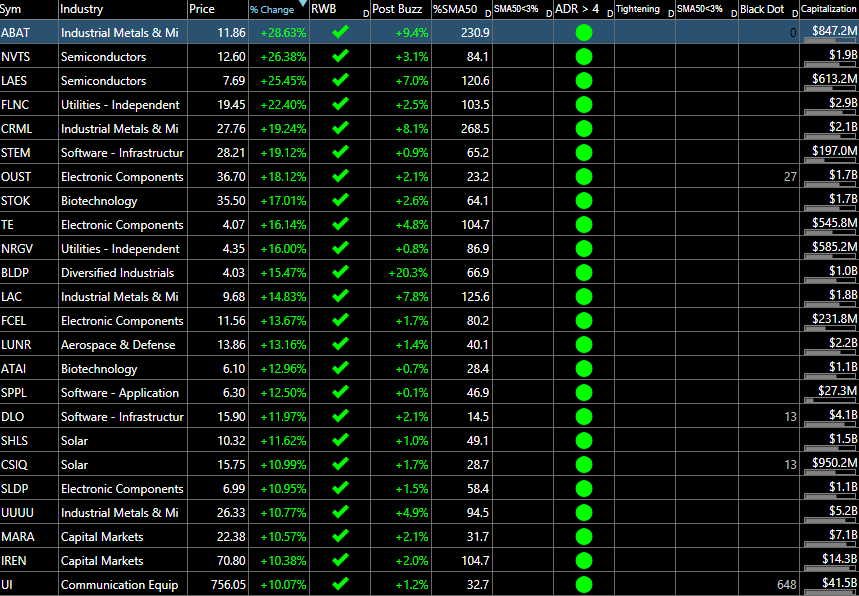Click the RWB checkmark for UI
Viewport: 859px width, 596px height.
(x=340, y=584)
